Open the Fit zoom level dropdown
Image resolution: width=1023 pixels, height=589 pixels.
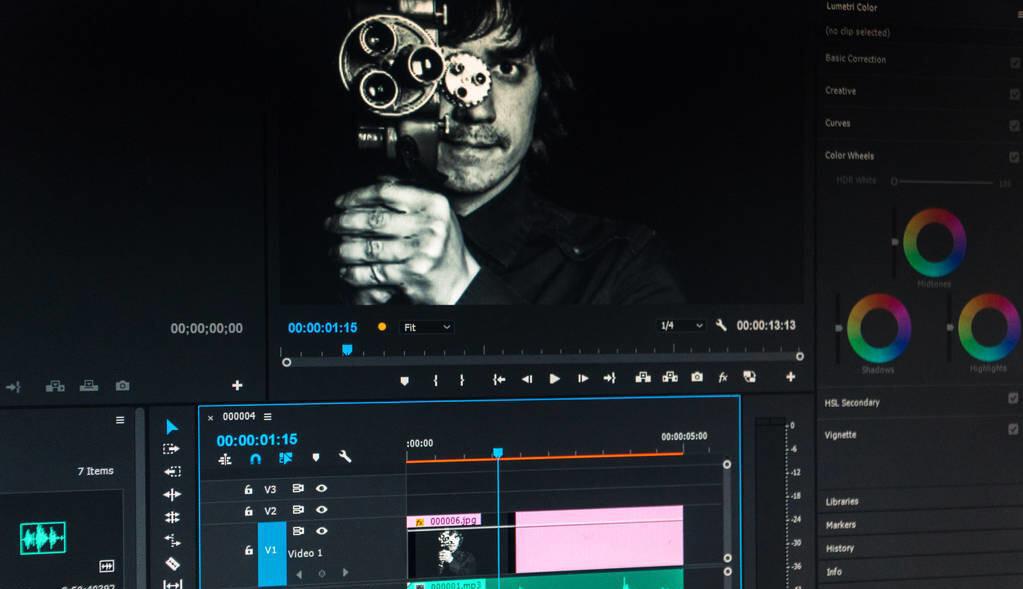[427, 327]
